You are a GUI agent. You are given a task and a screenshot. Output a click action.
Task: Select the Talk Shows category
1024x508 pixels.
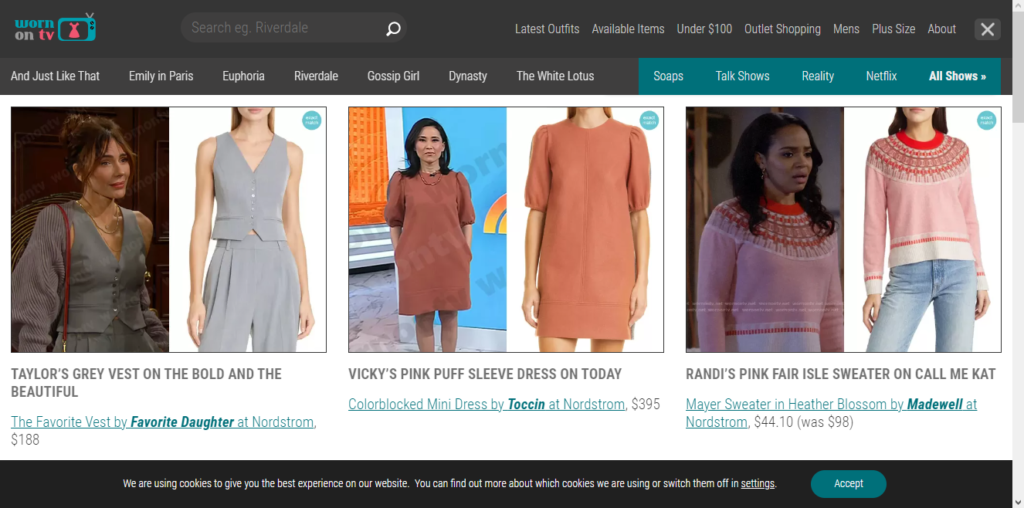click(742, 76)
